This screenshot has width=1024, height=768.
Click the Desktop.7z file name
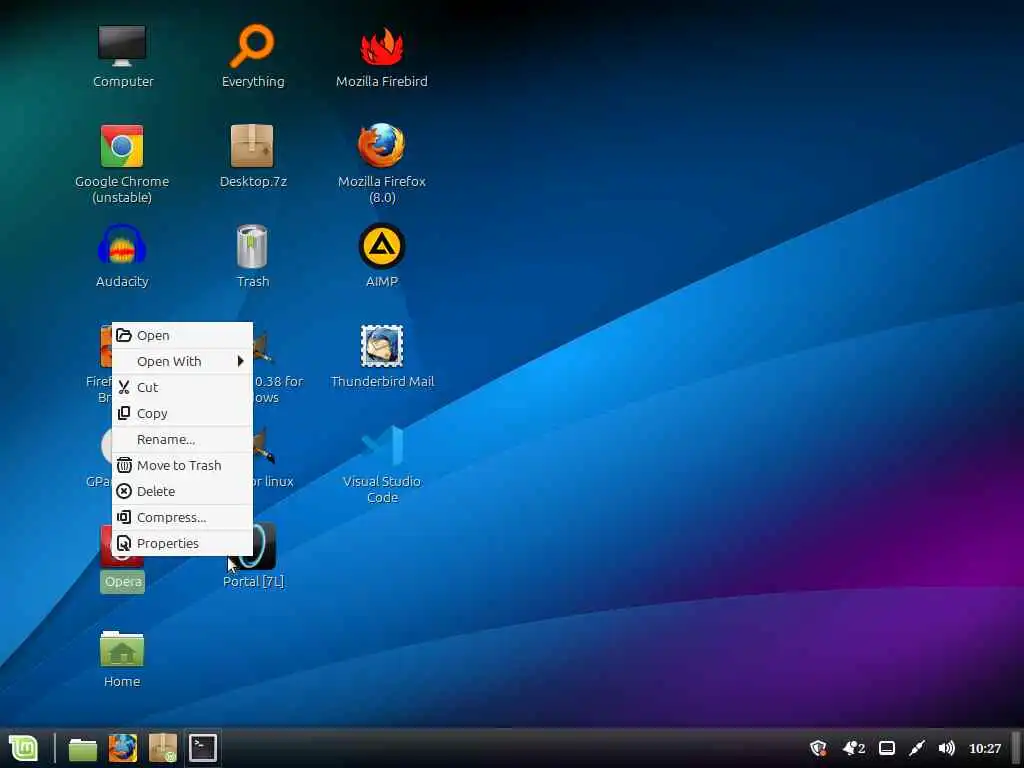(253, 182)
